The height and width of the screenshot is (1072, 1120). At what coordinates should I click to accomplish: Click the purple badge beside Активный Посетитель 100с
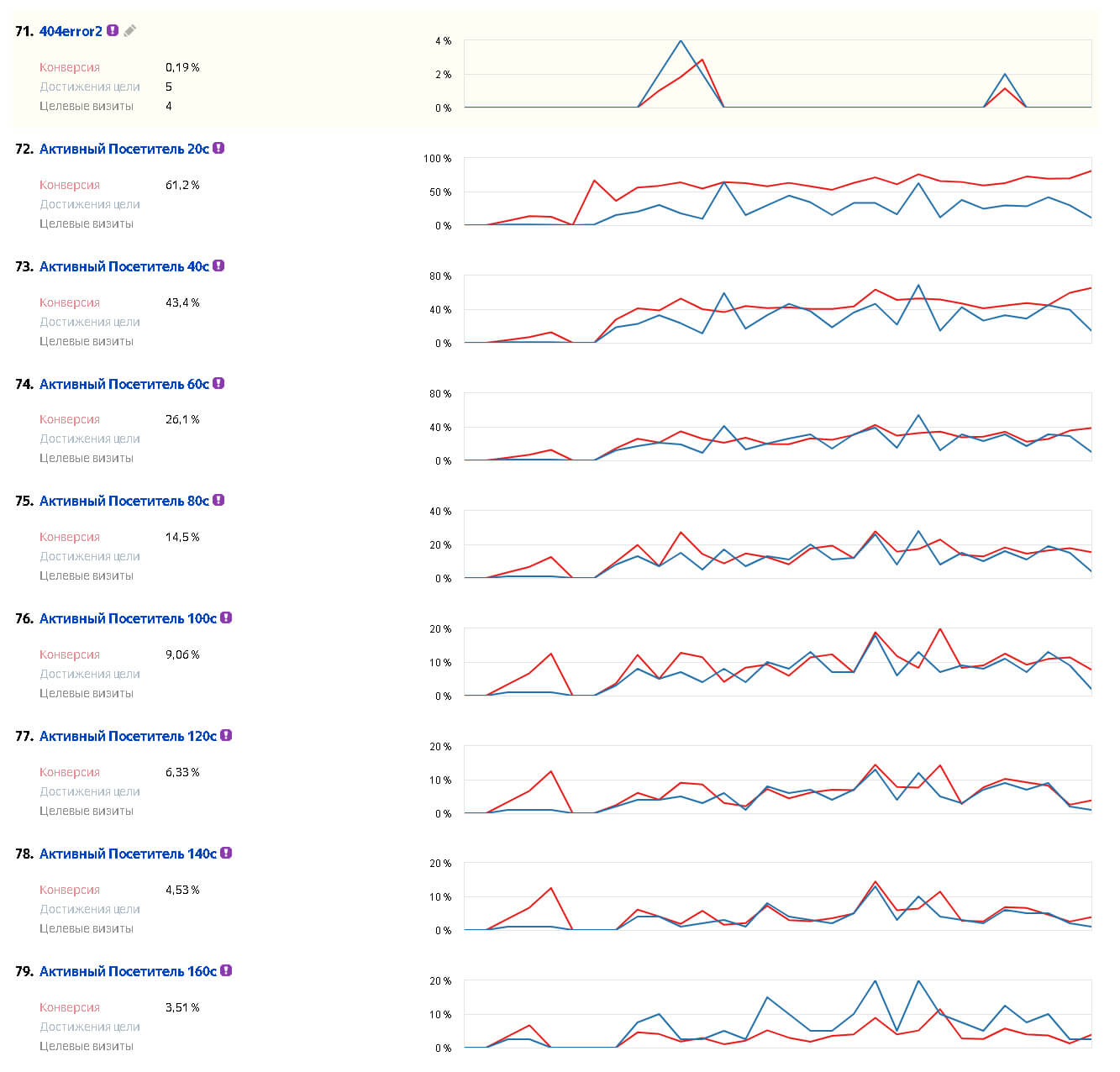point(226,617)
